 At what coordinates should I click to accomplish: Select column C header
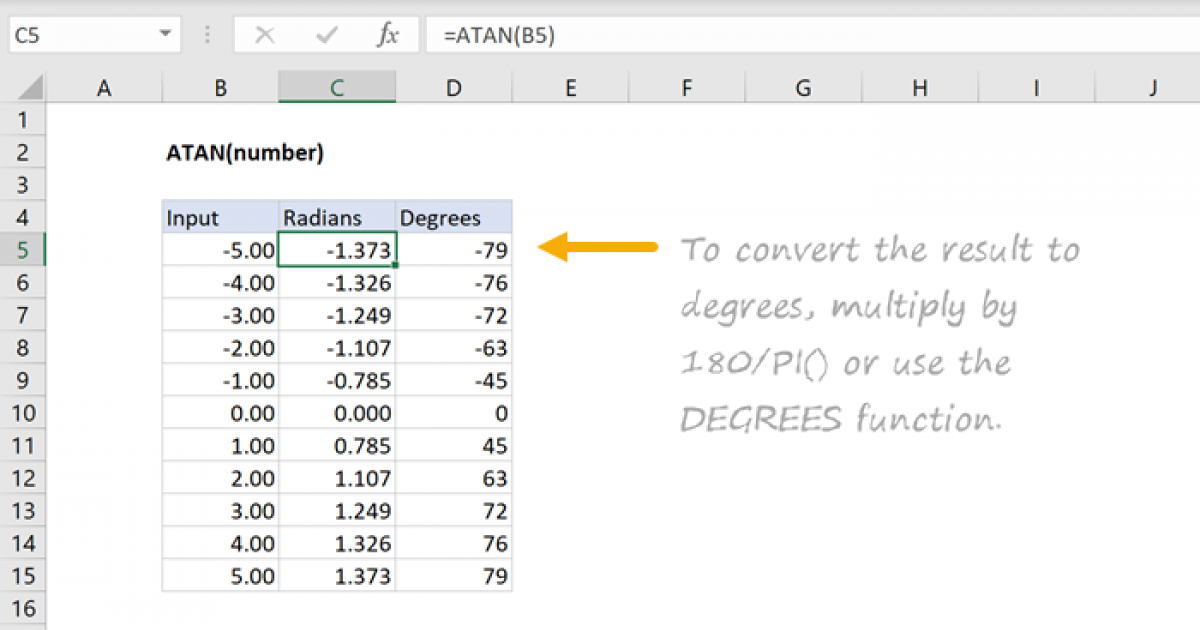[337, 88]
